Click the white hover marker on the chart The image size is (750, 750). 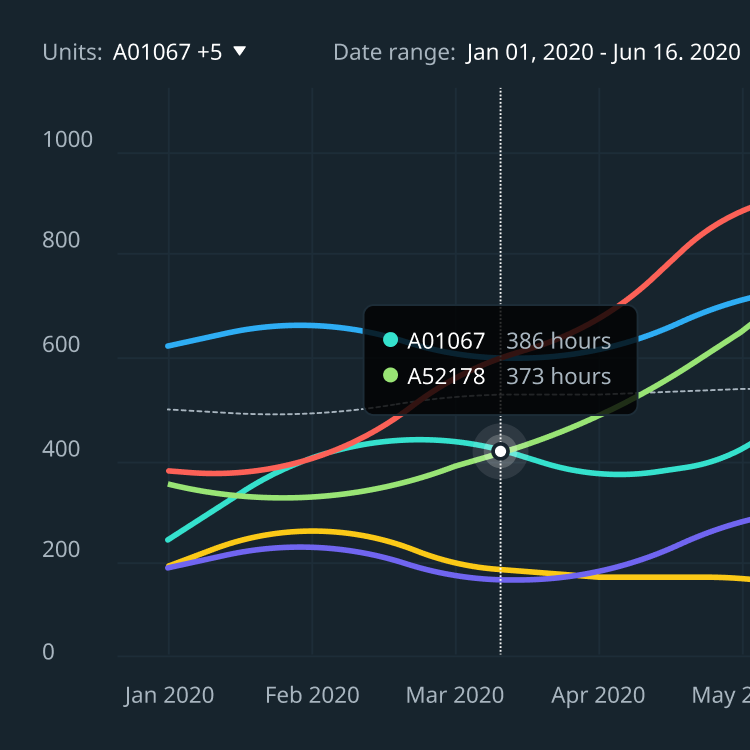pos(500,452)
